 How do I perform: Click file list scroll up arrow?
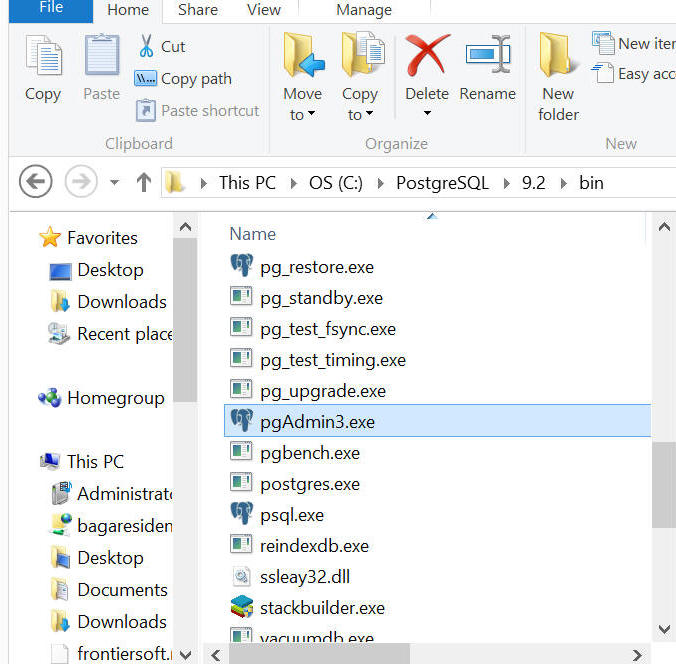tap(664, 227)
